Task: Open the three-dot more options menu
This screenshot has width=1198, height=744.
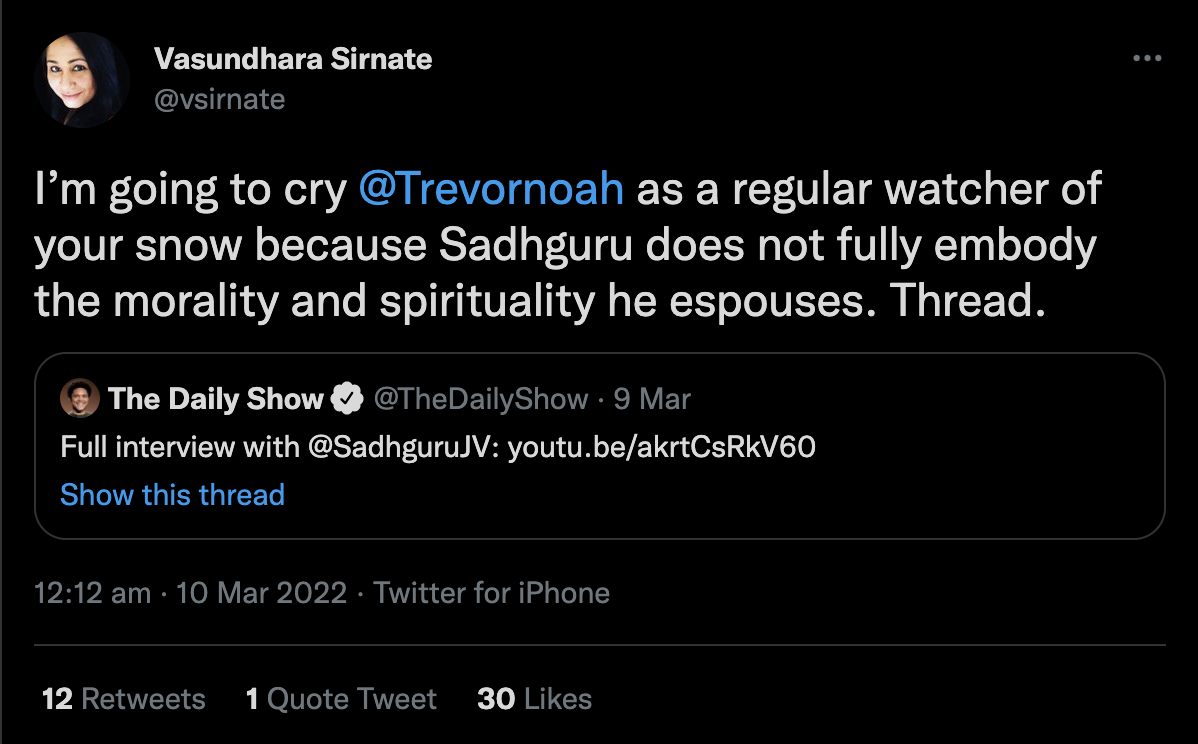Action: 1147,59
